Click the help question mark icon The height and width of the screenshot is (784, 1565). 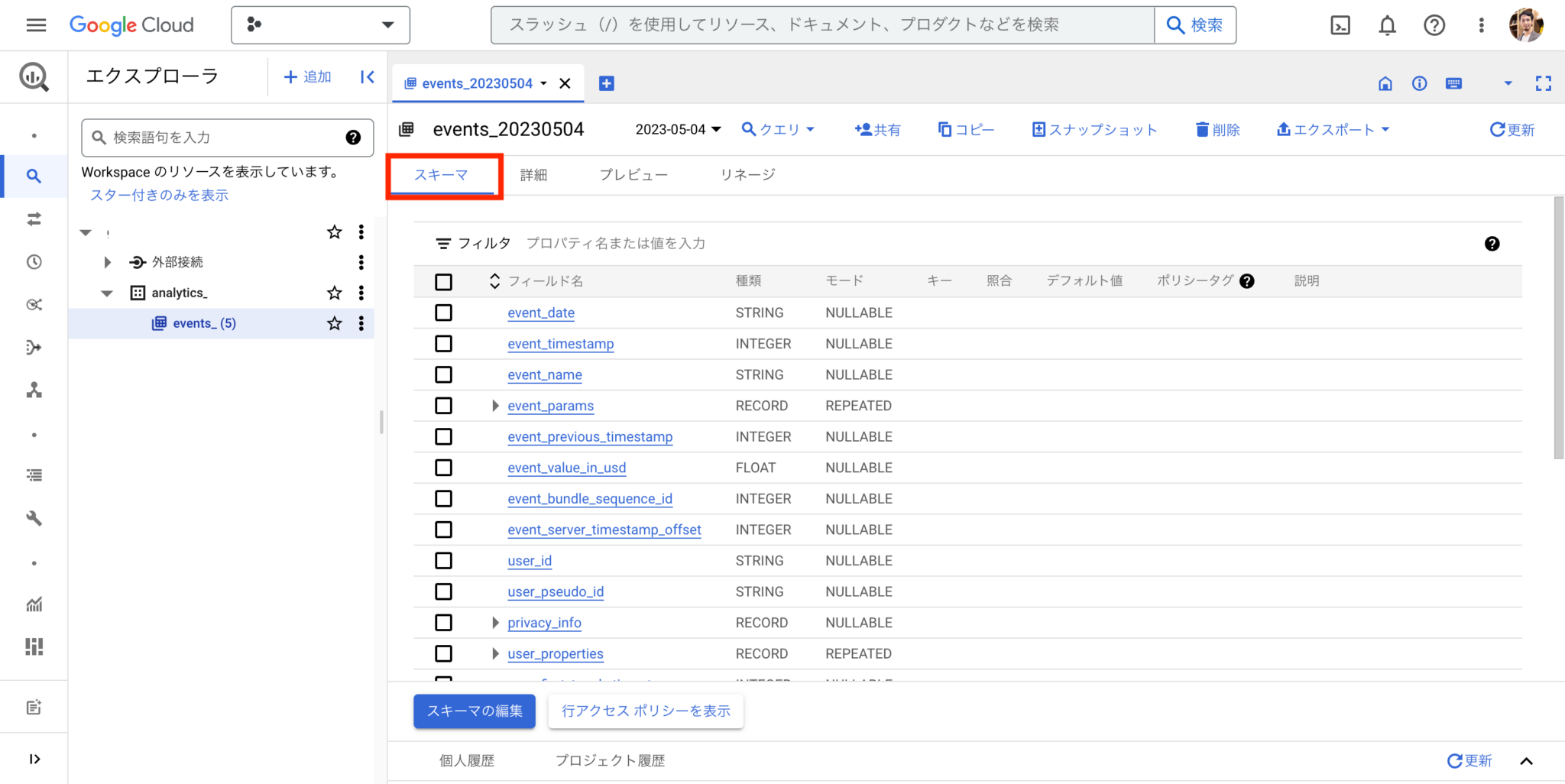tap(1434, 24)
